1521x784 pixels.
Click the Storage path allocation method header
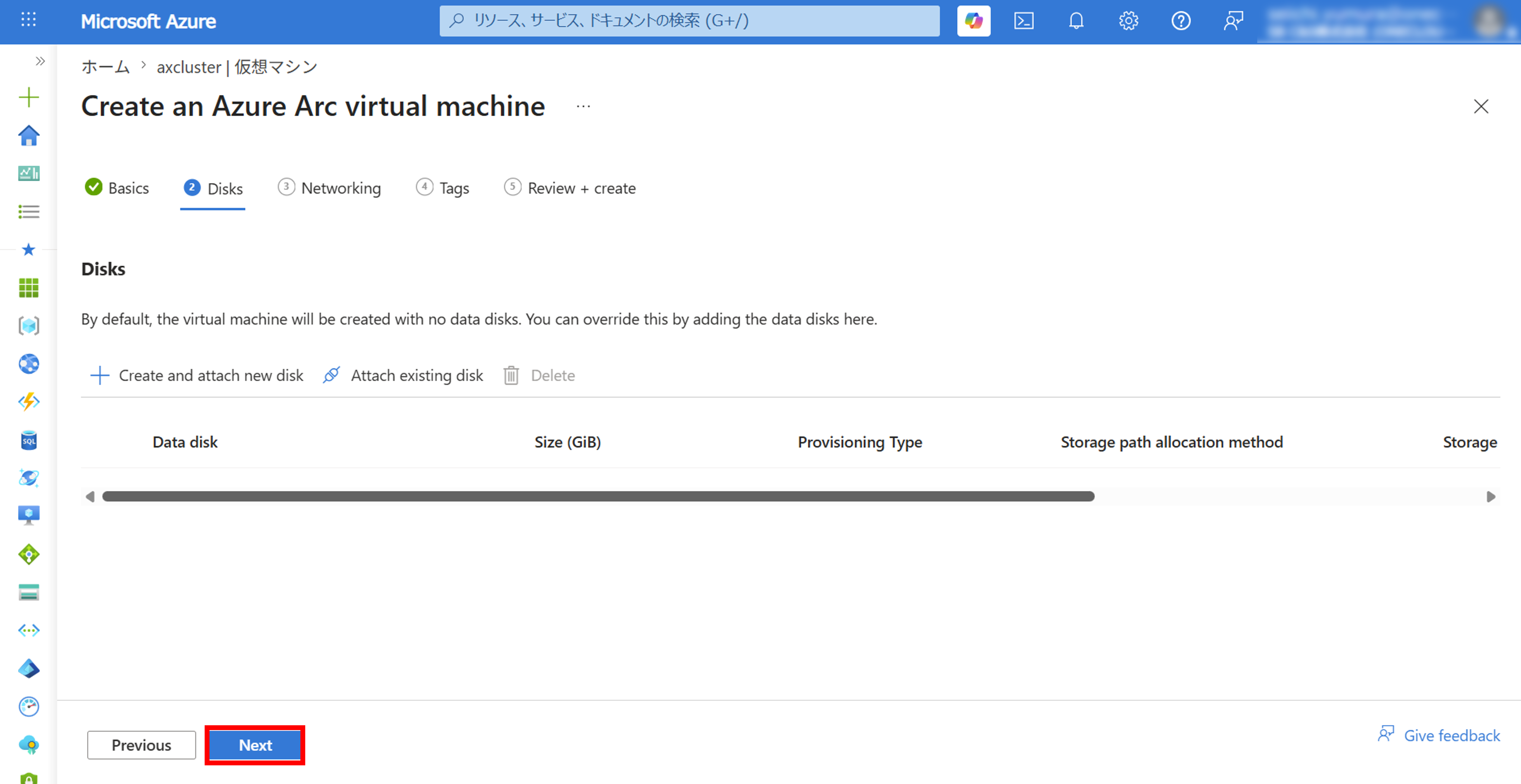pos(1172,442)
